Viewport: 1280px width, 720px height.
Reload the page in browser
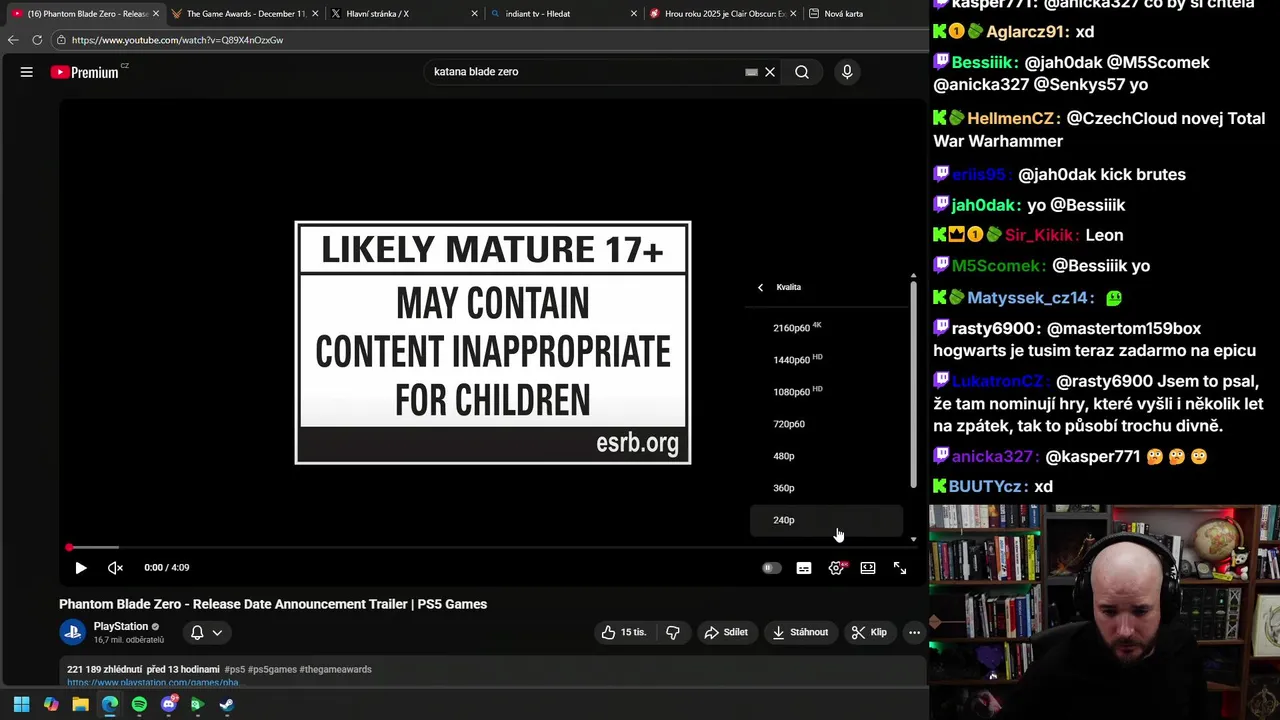[37, 40]
